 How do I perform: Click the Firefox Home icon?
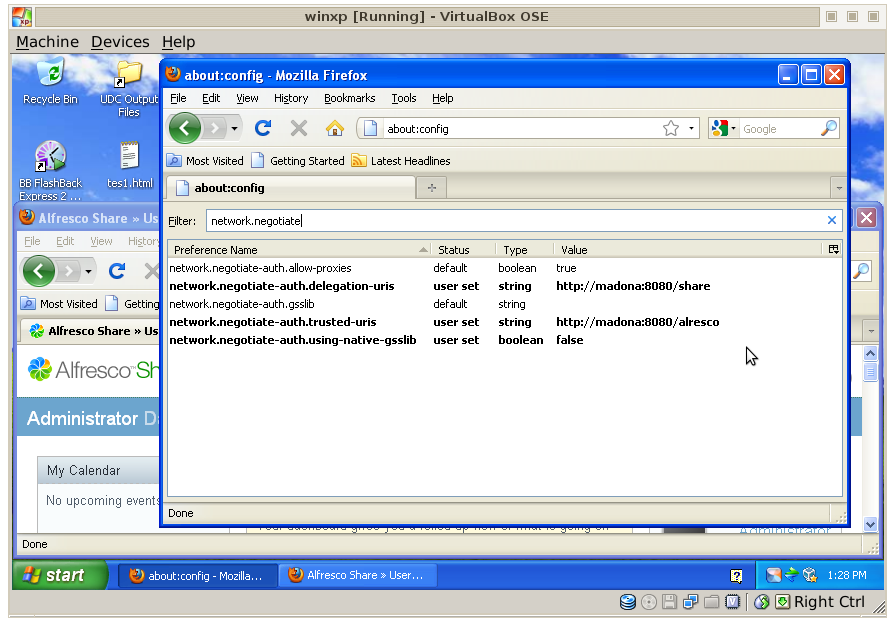[334, 128]
